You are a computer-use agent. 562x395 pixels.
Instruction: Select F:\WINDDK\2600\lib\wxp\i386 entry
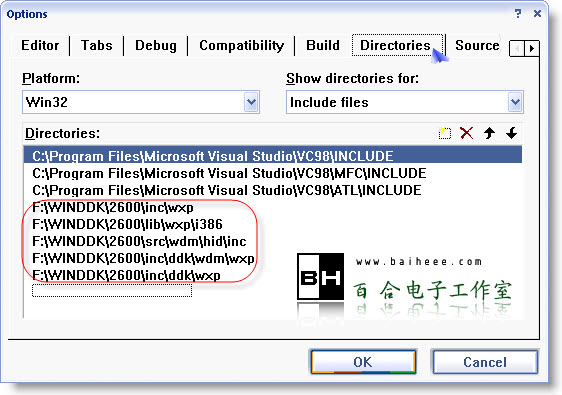click(x=127, y=224)
